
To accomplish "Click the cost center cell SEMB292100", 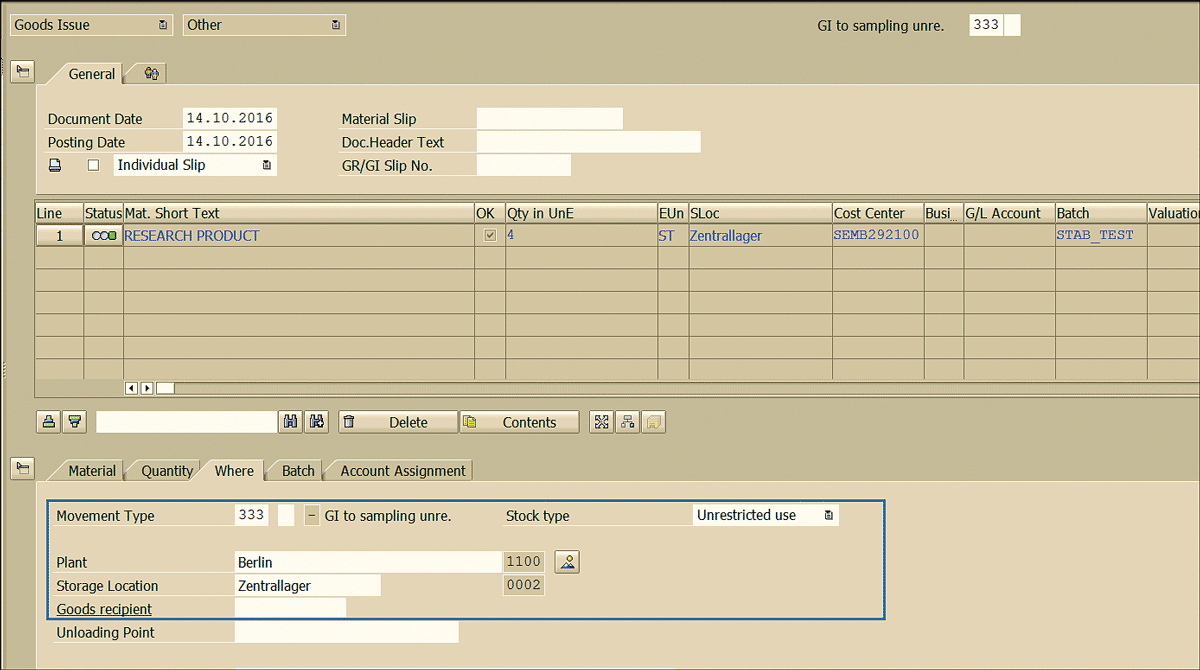I will tap(878, 236).
